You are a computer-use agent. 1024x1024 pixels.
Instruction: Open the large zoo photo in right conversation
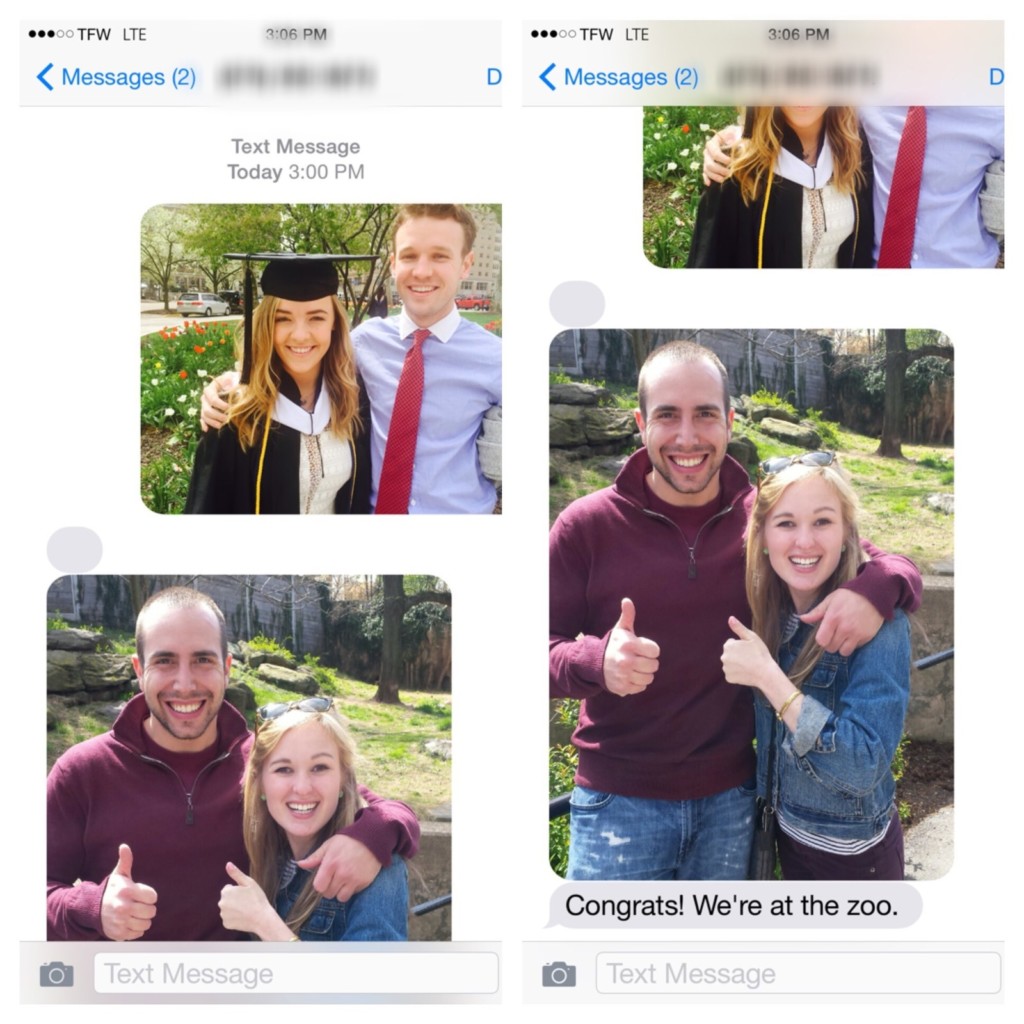point(752,604)
